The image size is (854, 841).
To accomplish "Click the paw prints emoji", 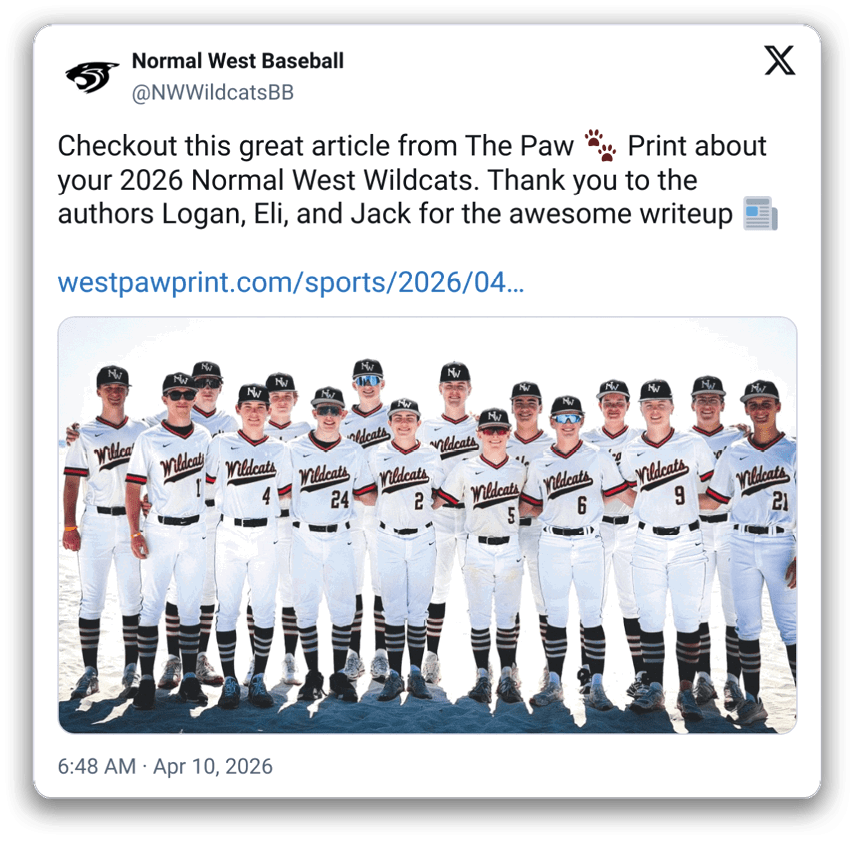I will 600,145.
